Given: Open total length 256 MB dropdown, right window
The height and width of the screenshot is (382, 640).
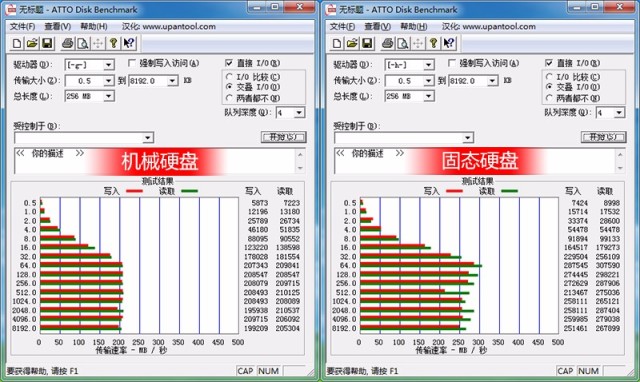Looking at the screenshot, I should (x=428, y=96).
